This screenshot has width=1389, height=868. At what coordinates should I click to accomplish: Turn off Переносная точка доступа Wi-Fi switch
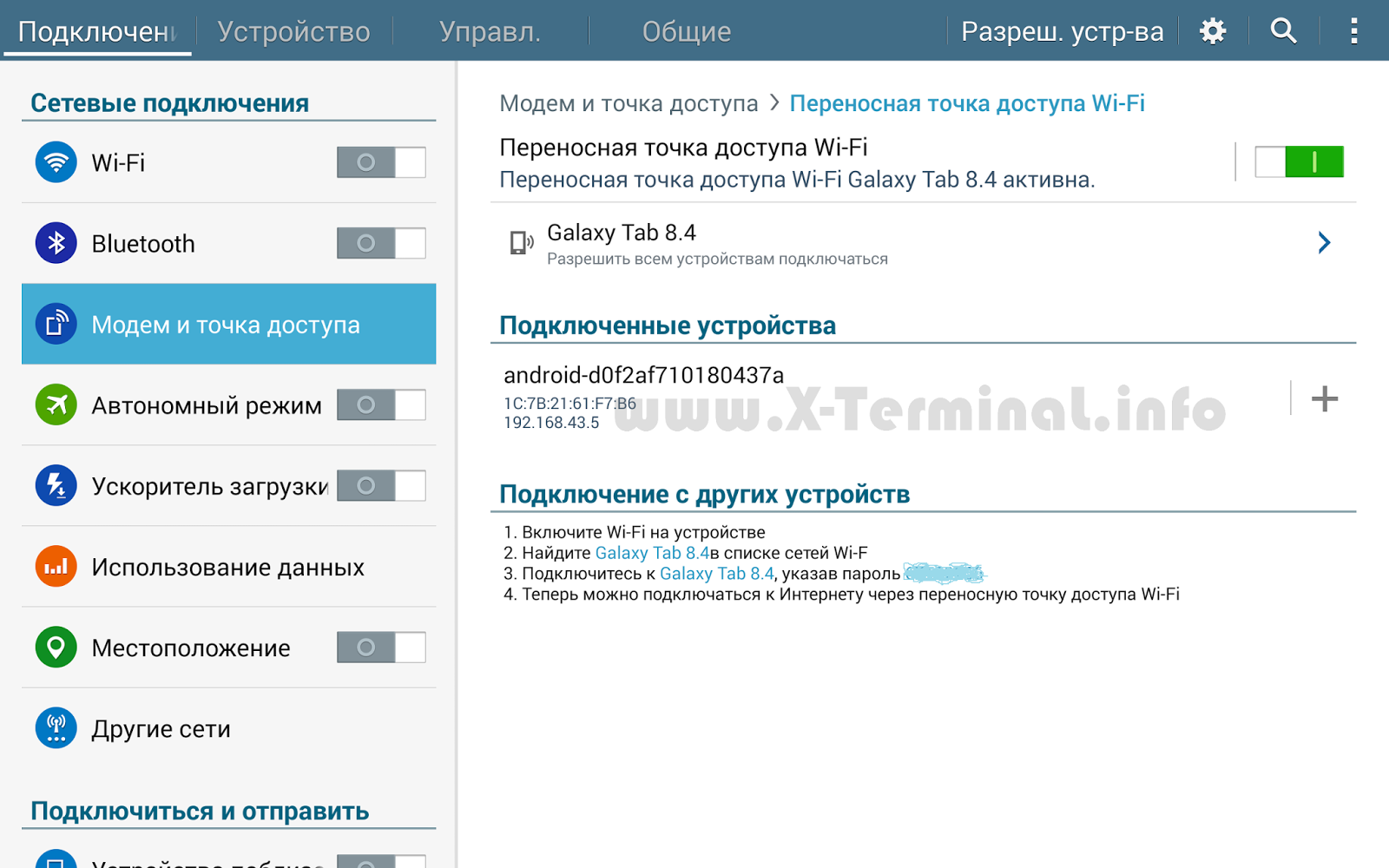point(1299,161)
